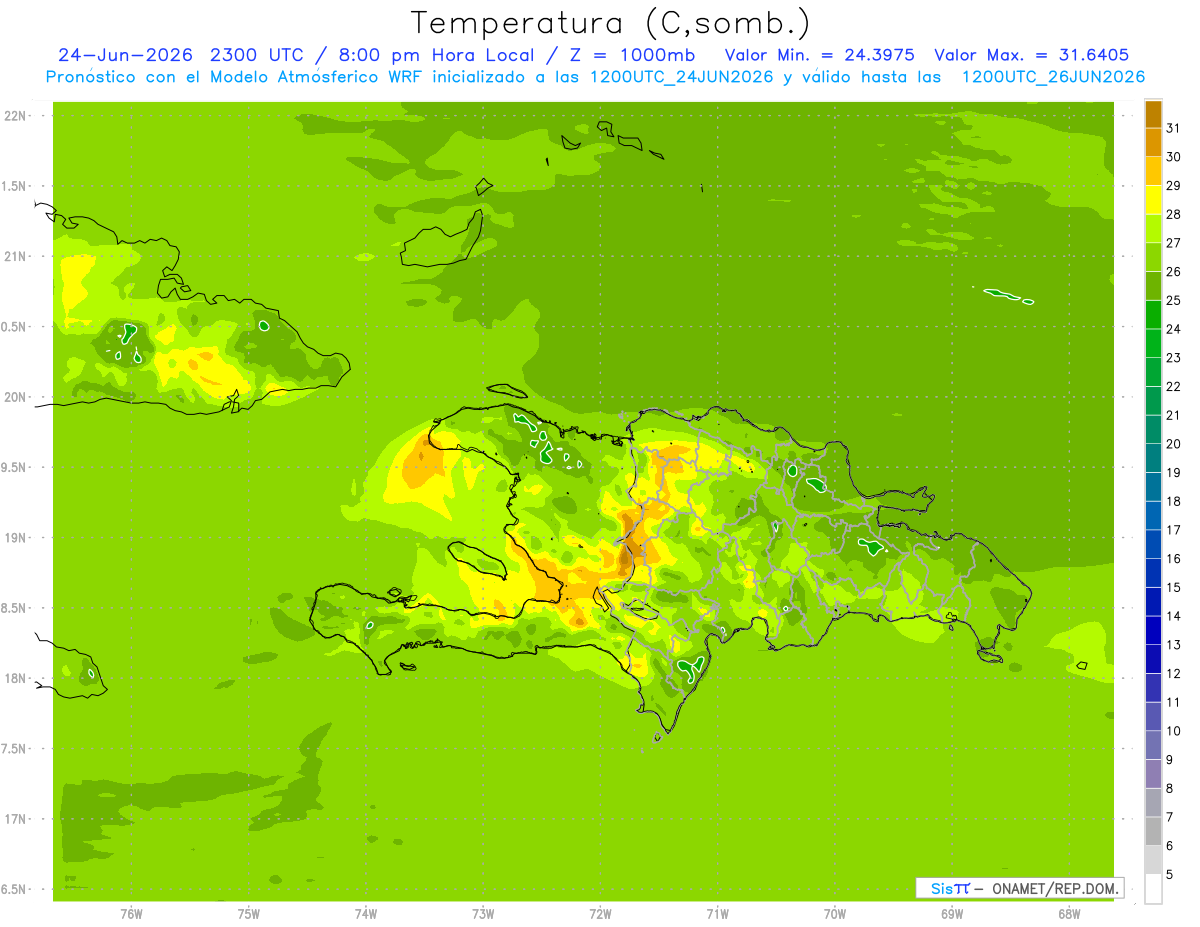Click the '18N' latitude label

pos(15,678)
